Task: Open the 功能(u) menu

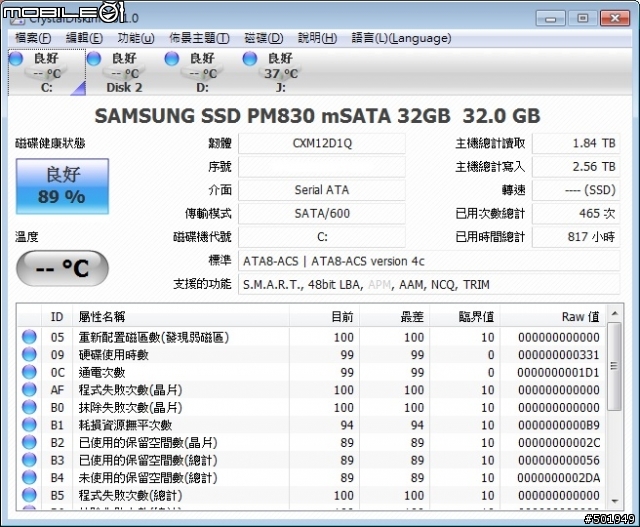Action: [136, 38]
